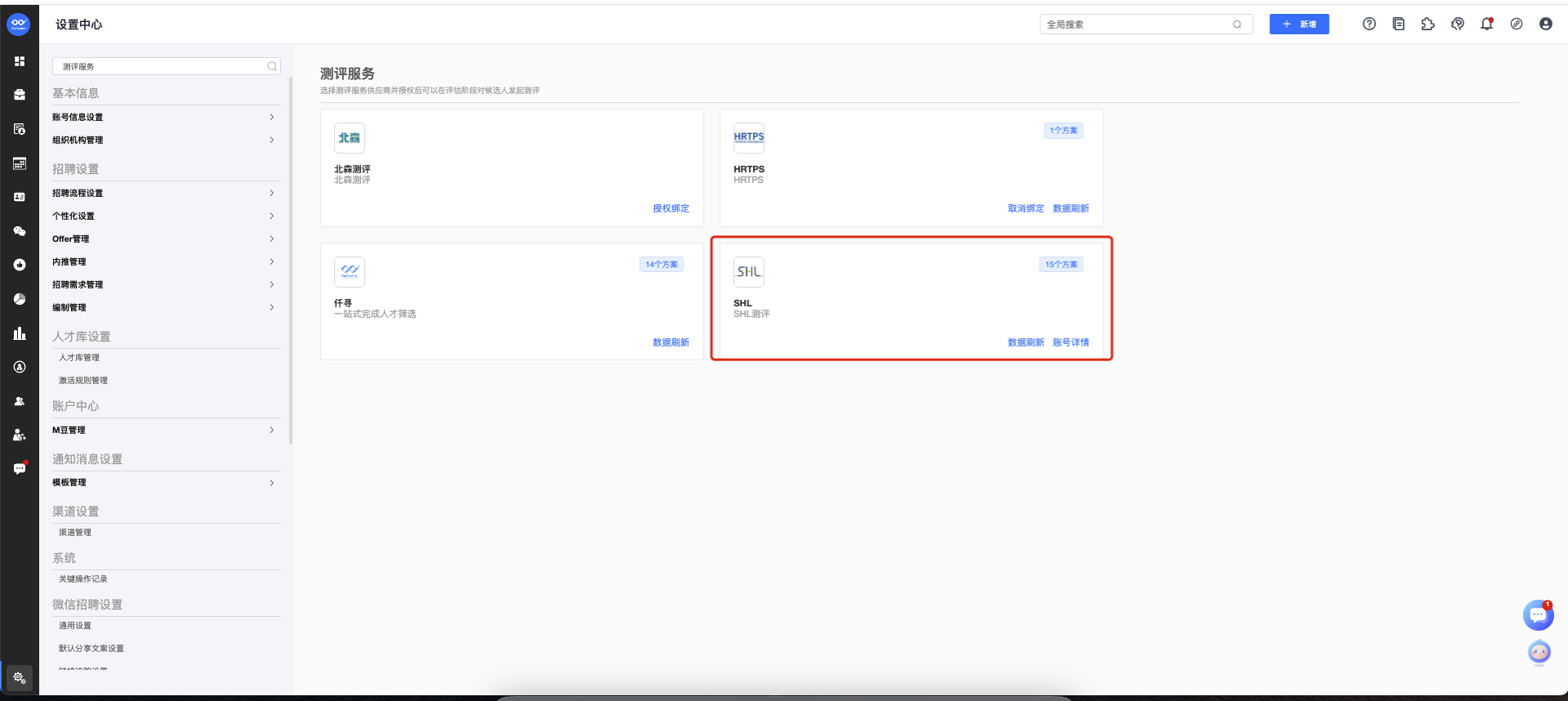Open 激活规则管理 settings page
The height and width of the screenshot is (701, 1568).
tap(83, 380)
